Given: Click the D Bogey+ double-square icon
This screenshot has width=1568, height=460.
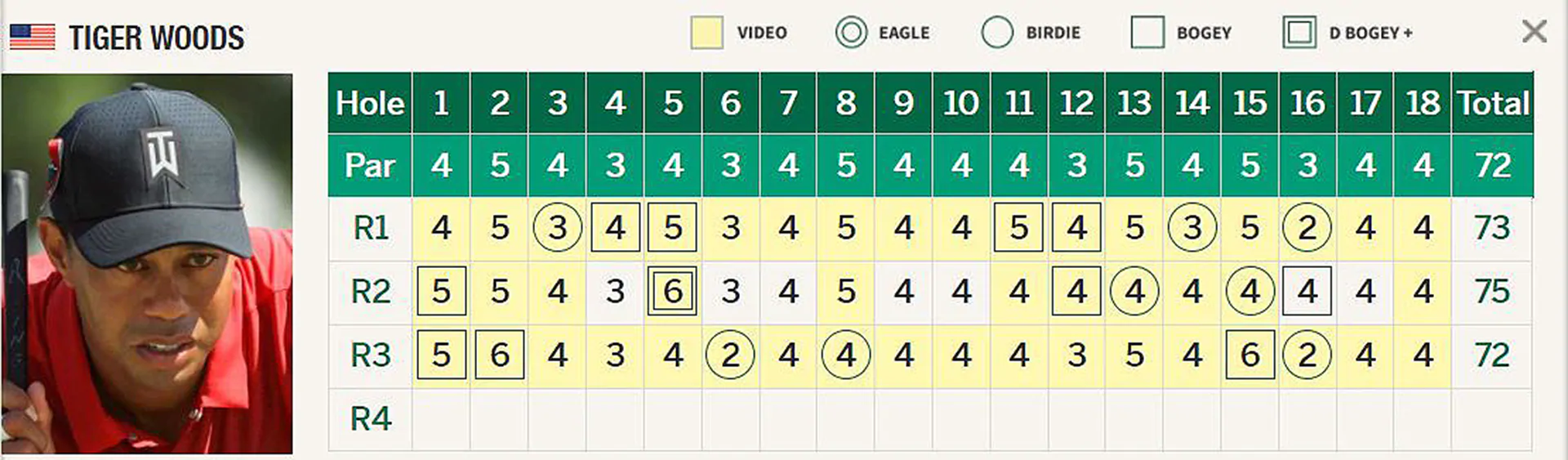Looking at the screenshot, I should pyautogui.click(x=1299, y=33).
